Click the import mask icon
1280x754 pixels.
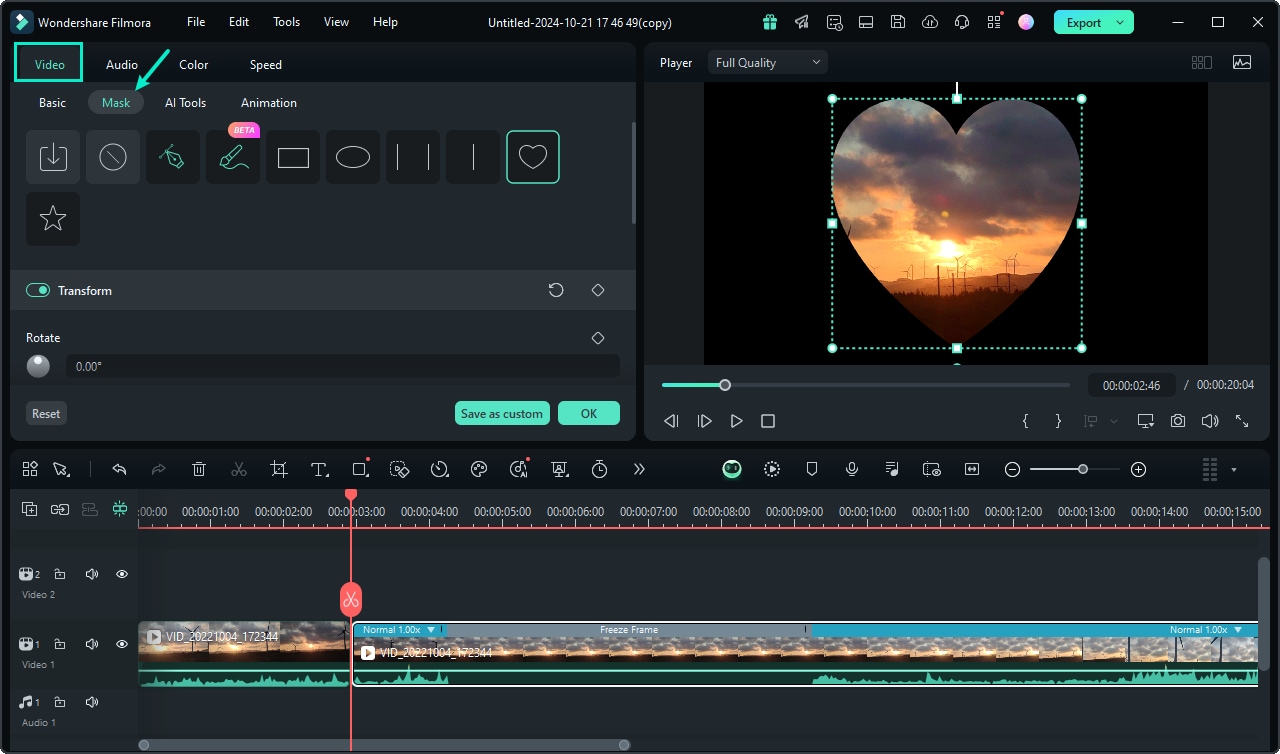click(53, 157)
